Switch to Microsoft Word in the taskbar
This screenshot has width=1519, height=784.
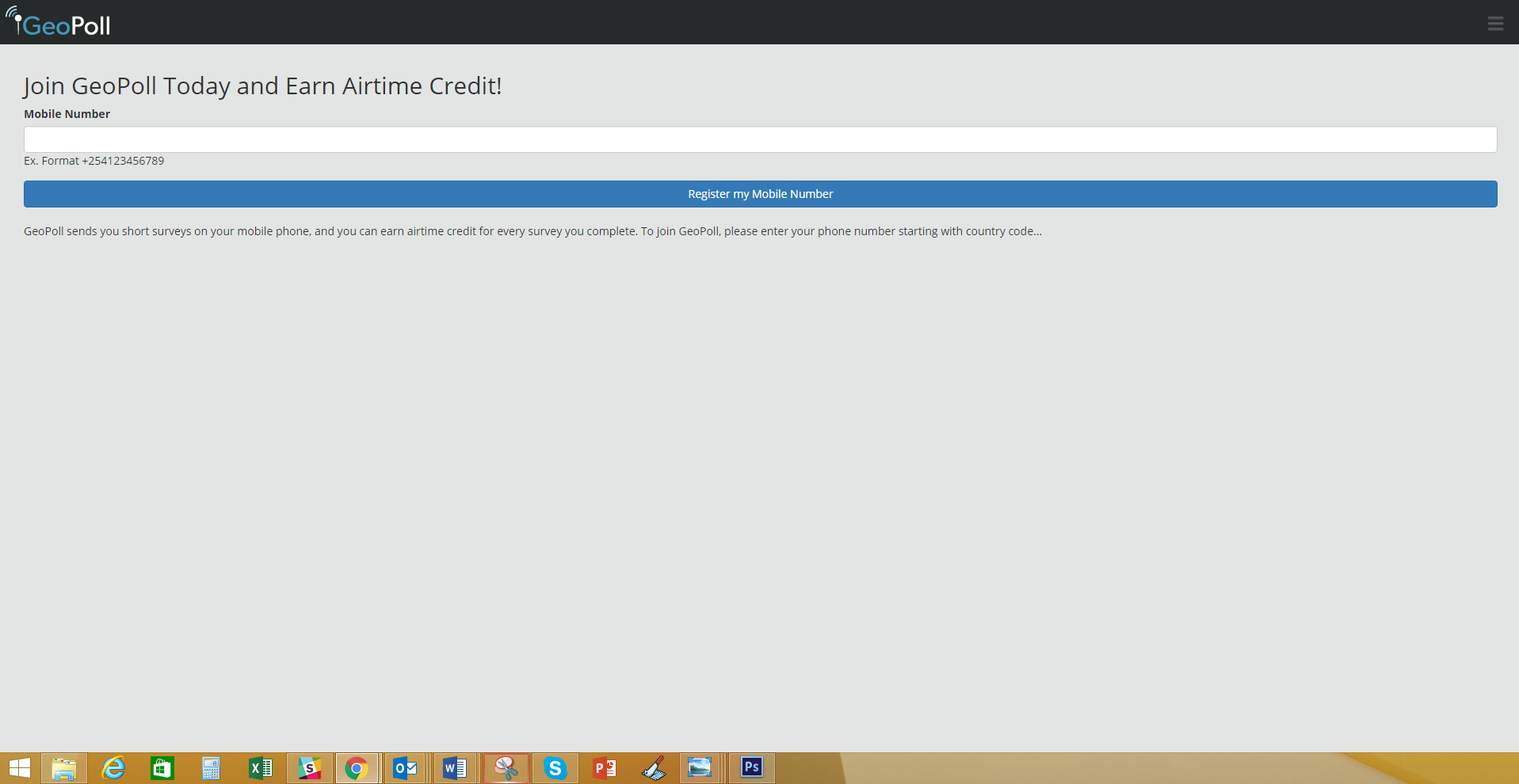click(455, 768)
